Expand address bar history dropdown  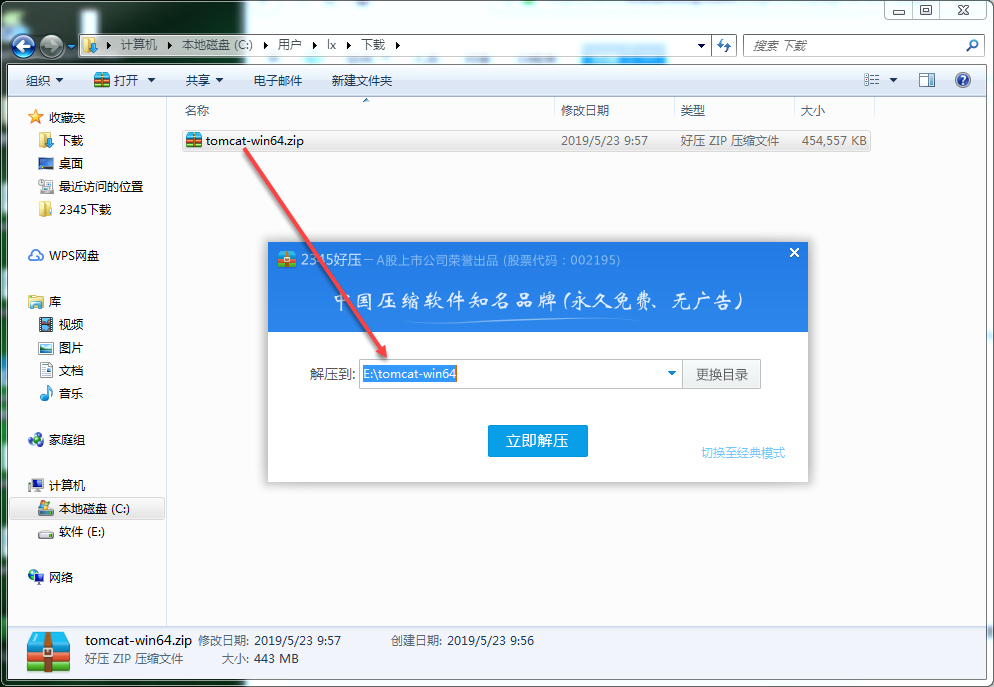pyautogui.click(x=701, y=46)
